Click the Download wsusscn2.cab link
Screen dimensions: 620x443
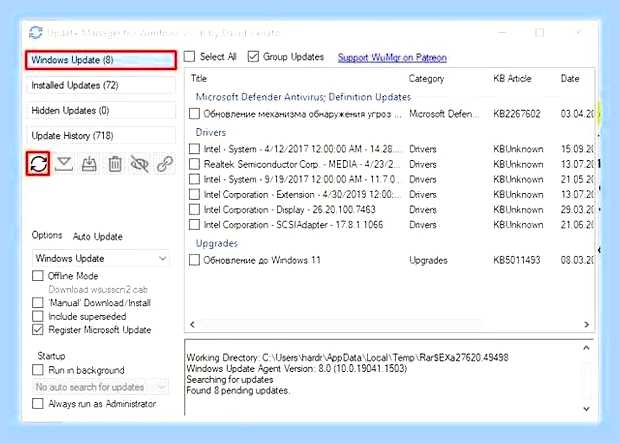(x=98, y=290)
